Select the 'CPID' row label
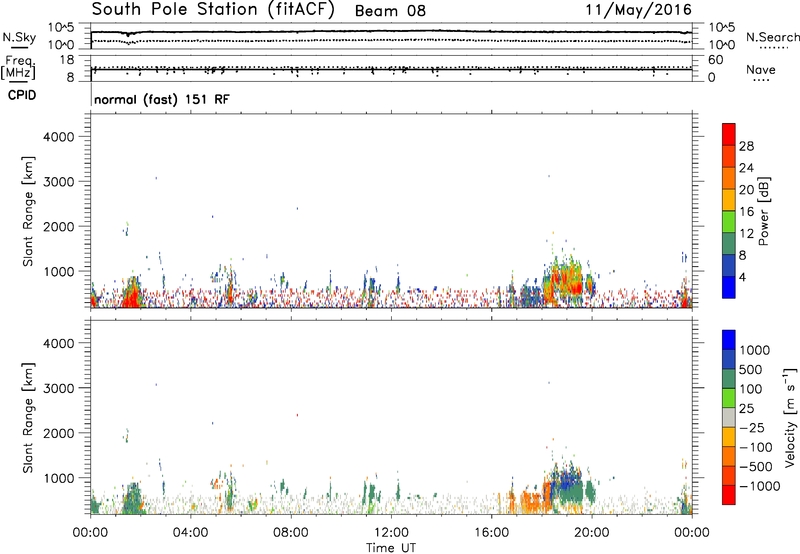The width and height of the screenshot is (800, 554). pyautogui.click(x=22, y=95)
